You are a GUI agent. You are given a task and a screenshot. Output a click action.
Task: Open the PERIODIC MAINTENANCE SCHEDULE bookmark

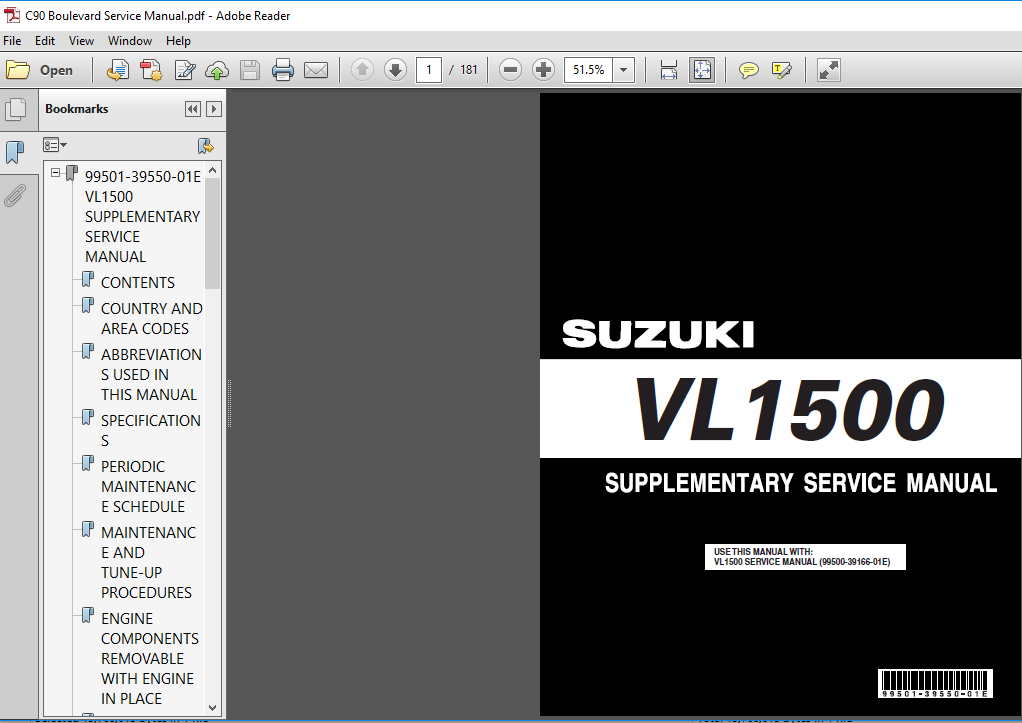click(x=148, y=486)
